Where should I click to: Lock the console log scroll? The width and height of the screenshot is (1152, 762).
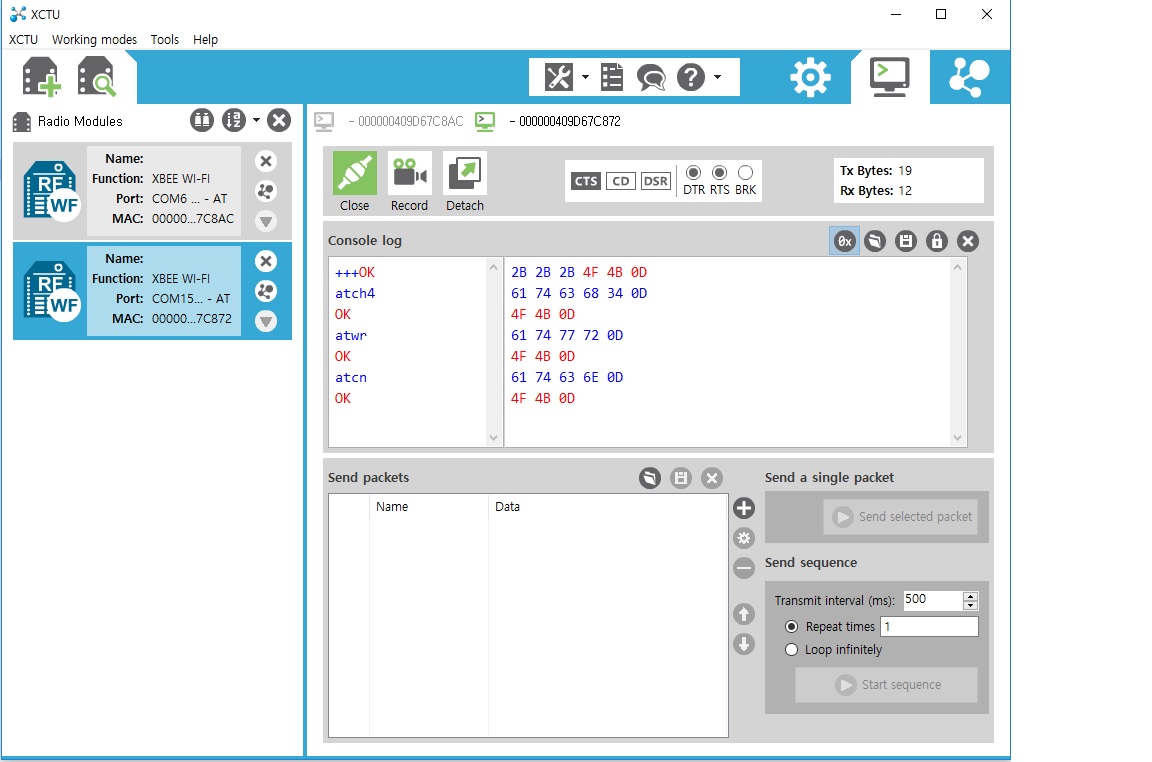[937, 241]
